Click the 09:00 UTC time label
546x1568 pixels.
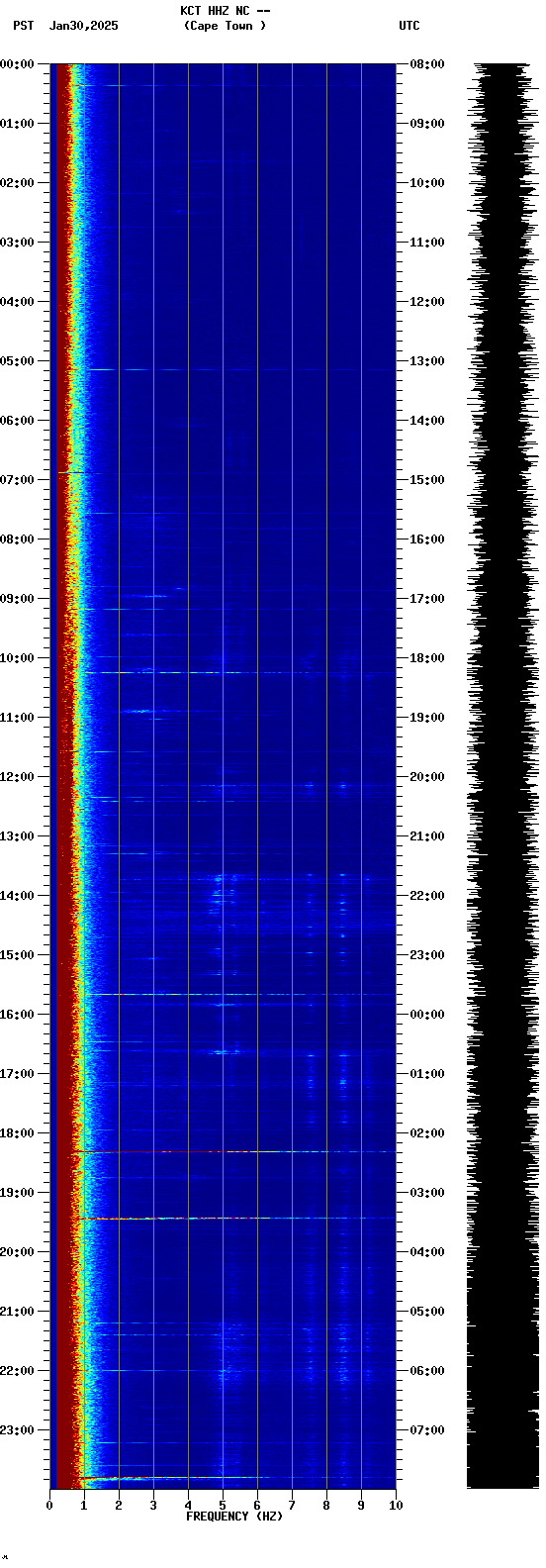click(x=427, y=124)
